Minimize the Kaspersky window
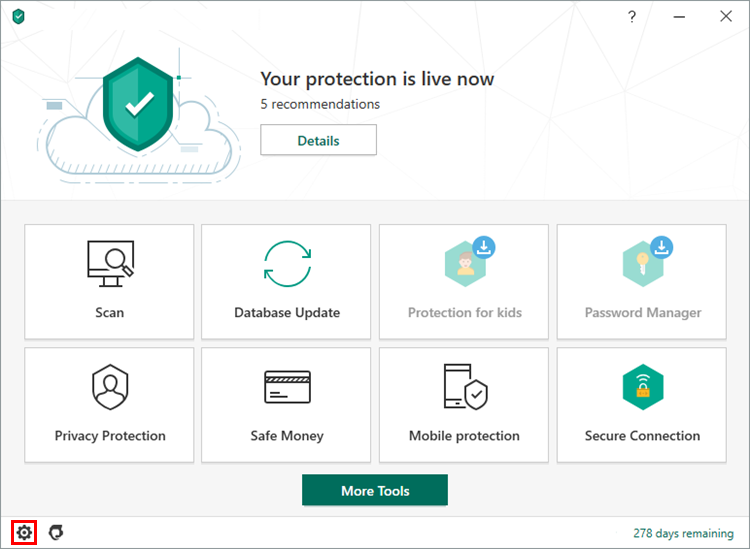The image size is (750, 549). [x=679, y=17]
